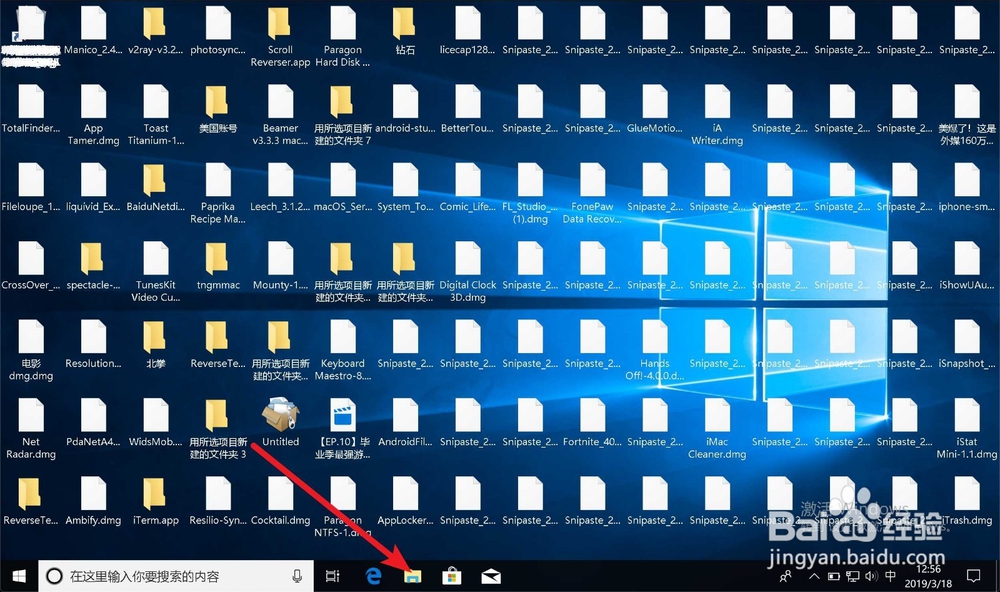This screenshot has width=1000, height=592.
Task: Select the BetterTou file
Action: 467,108
